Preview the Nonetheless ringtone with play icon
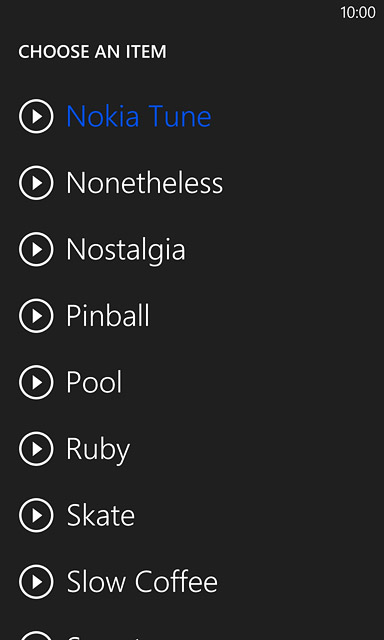Screen dimensions: 384x640 pos(36,183)
